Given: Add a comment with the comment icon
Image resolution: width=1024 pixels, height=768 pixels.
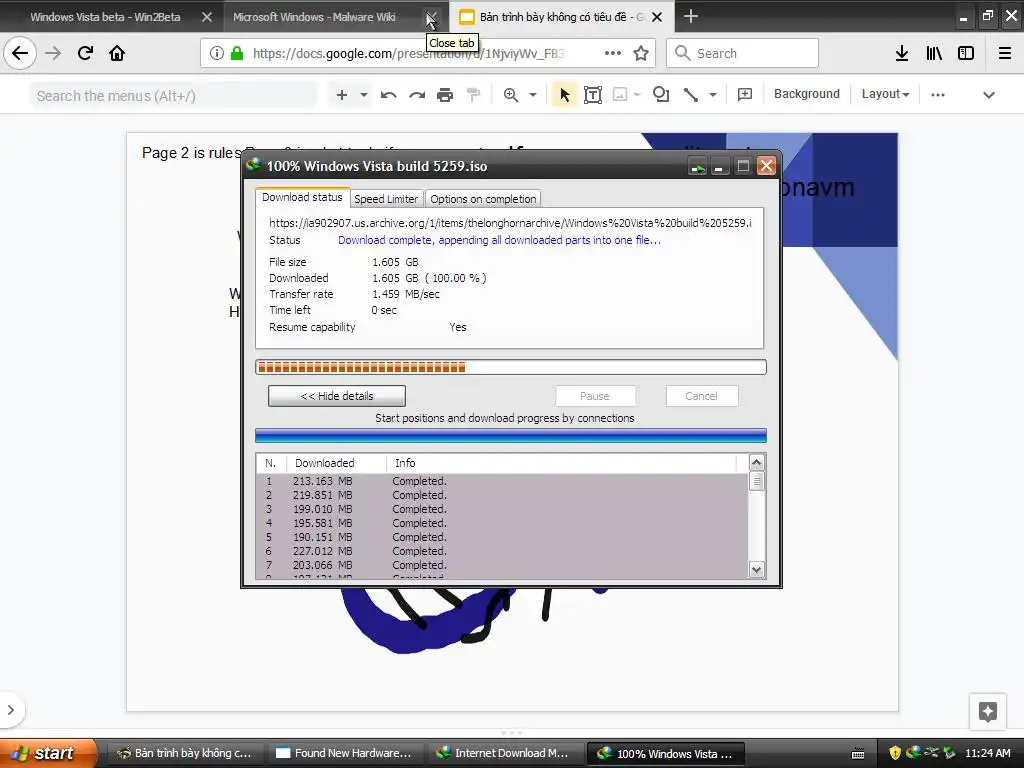Looking at the screenshot, I should pos(744,95).
